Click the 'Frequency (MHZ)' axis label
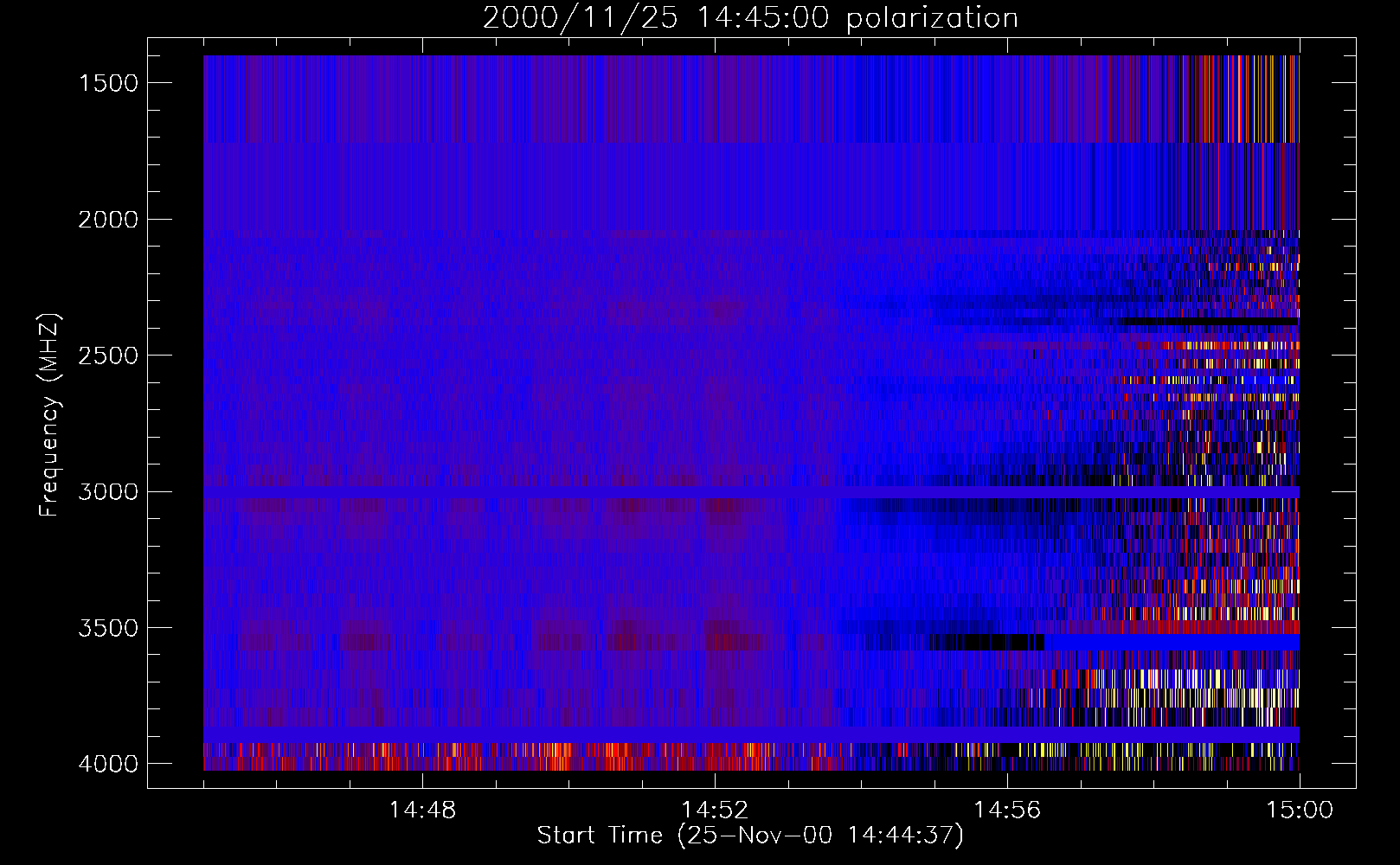 tap(50, 415)
